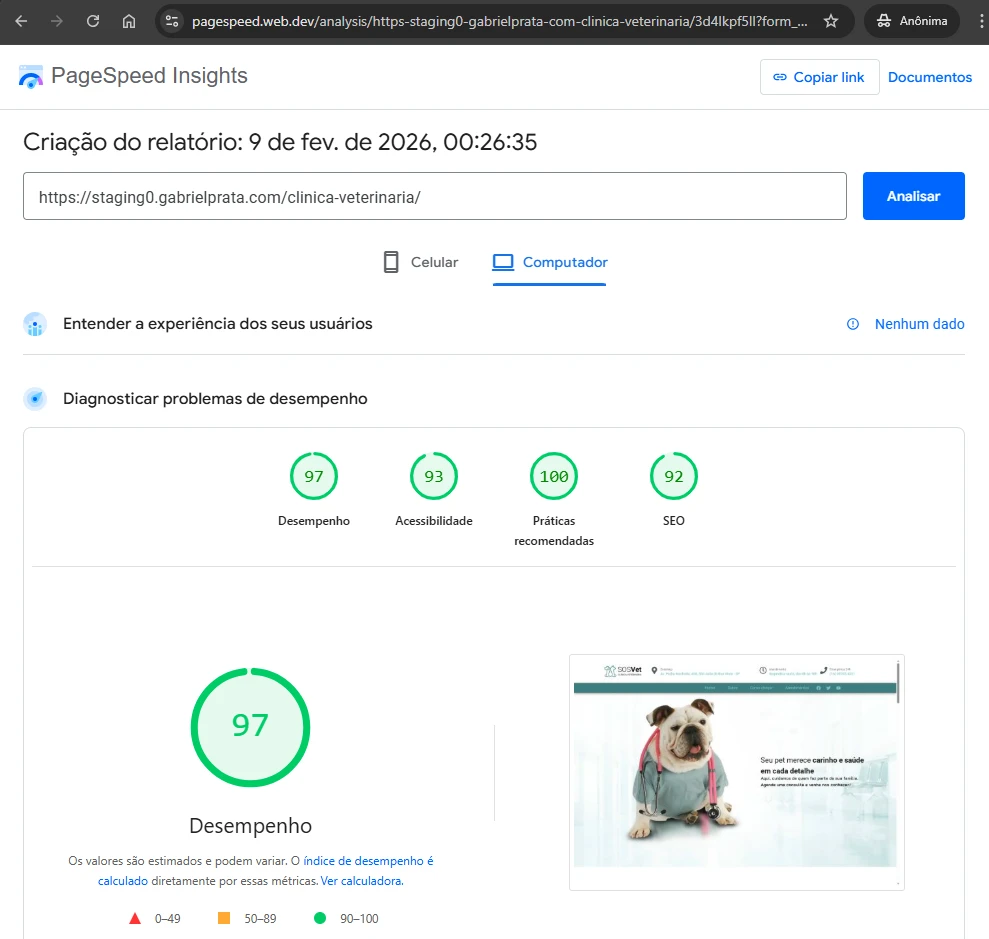
Task: Click the browser back arrow
Action: pyautogui.click(x=21, y=21)
